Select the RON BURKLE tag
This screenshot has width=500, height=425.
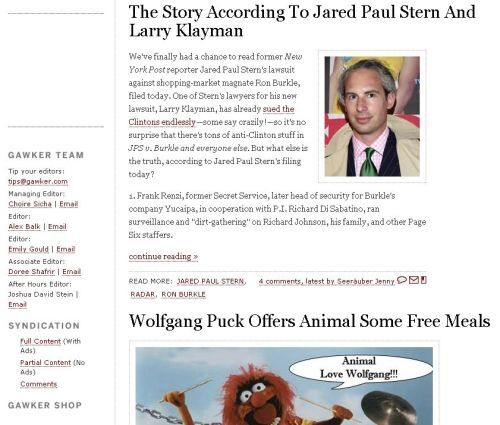click(184, 295)
